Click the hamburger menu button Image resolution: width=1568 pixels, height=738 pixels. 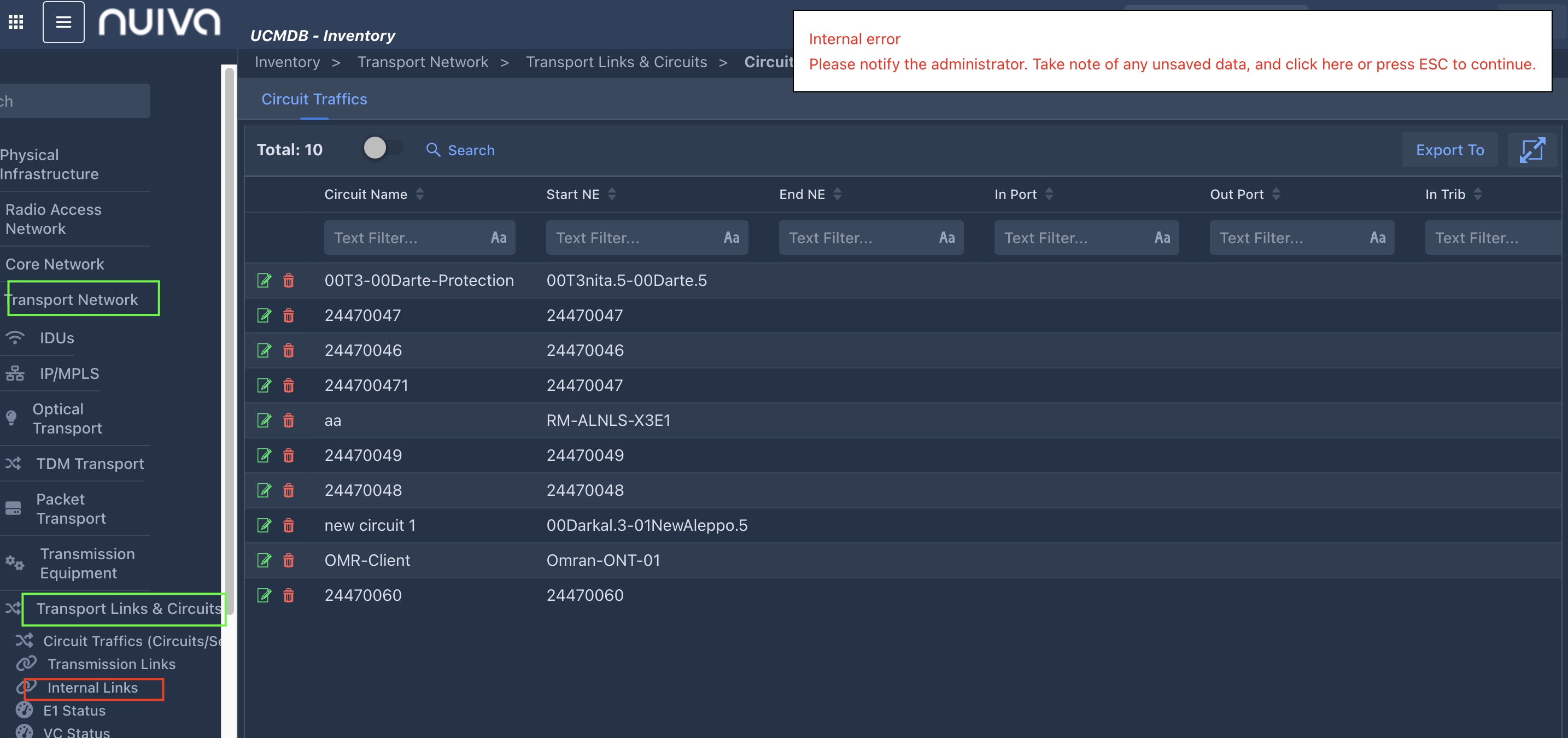[63, 22]
